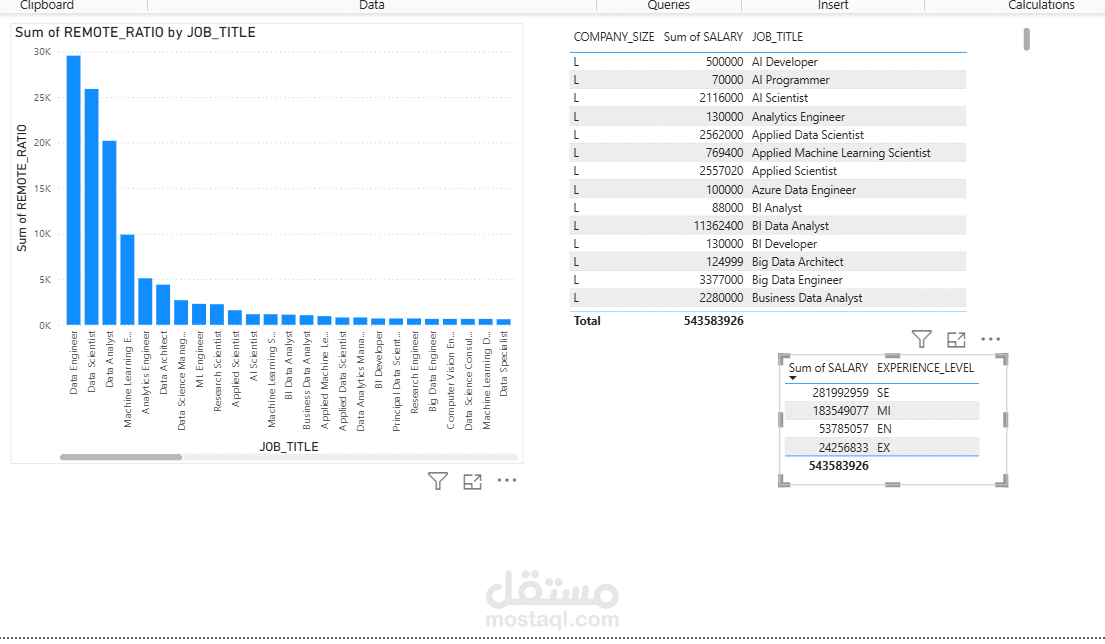Open the Data ribbon section
Screen dimensions: 1105x644
click(371, 6)
